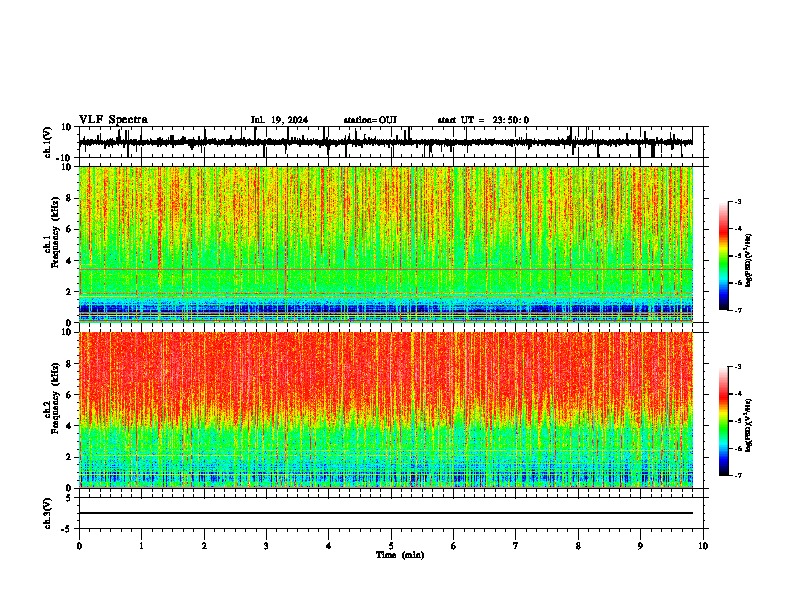Click time axis tick label "5"

[391, 546]
